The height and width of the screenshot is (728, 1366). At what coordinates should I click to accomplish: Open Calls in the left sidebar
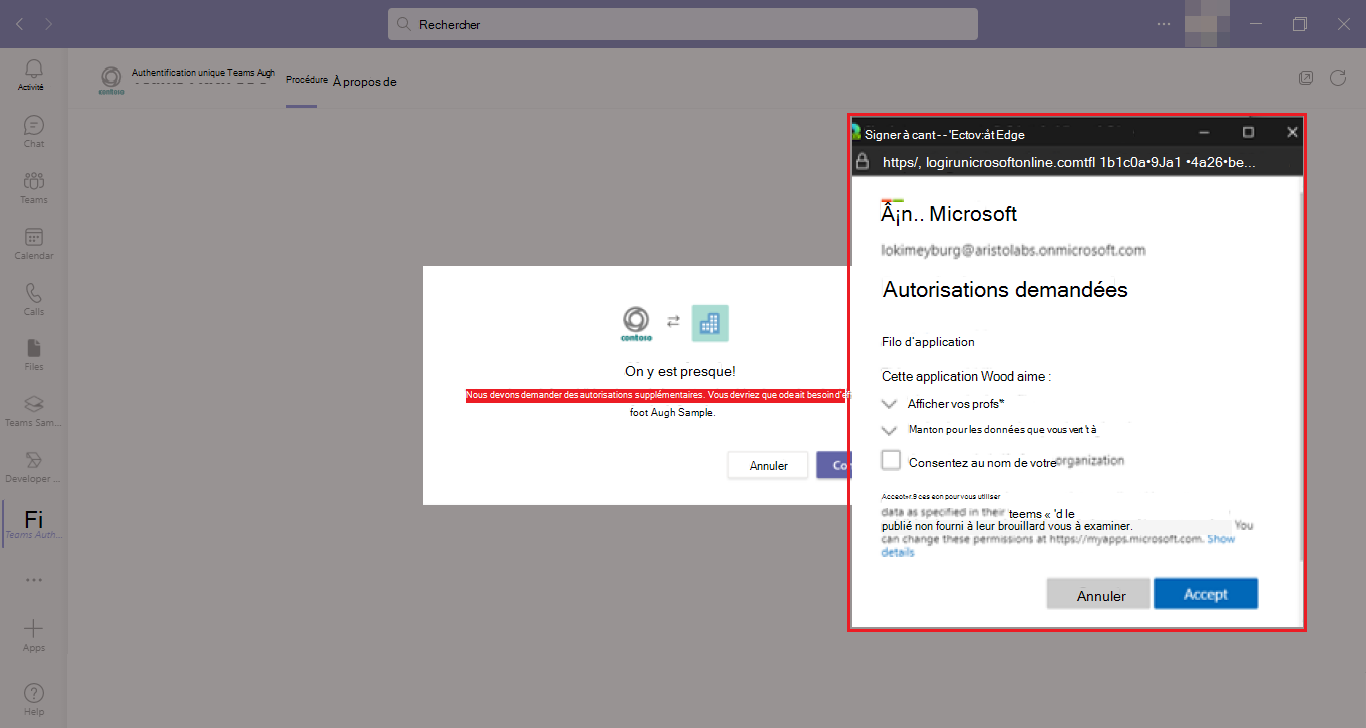tap(33, 300)
